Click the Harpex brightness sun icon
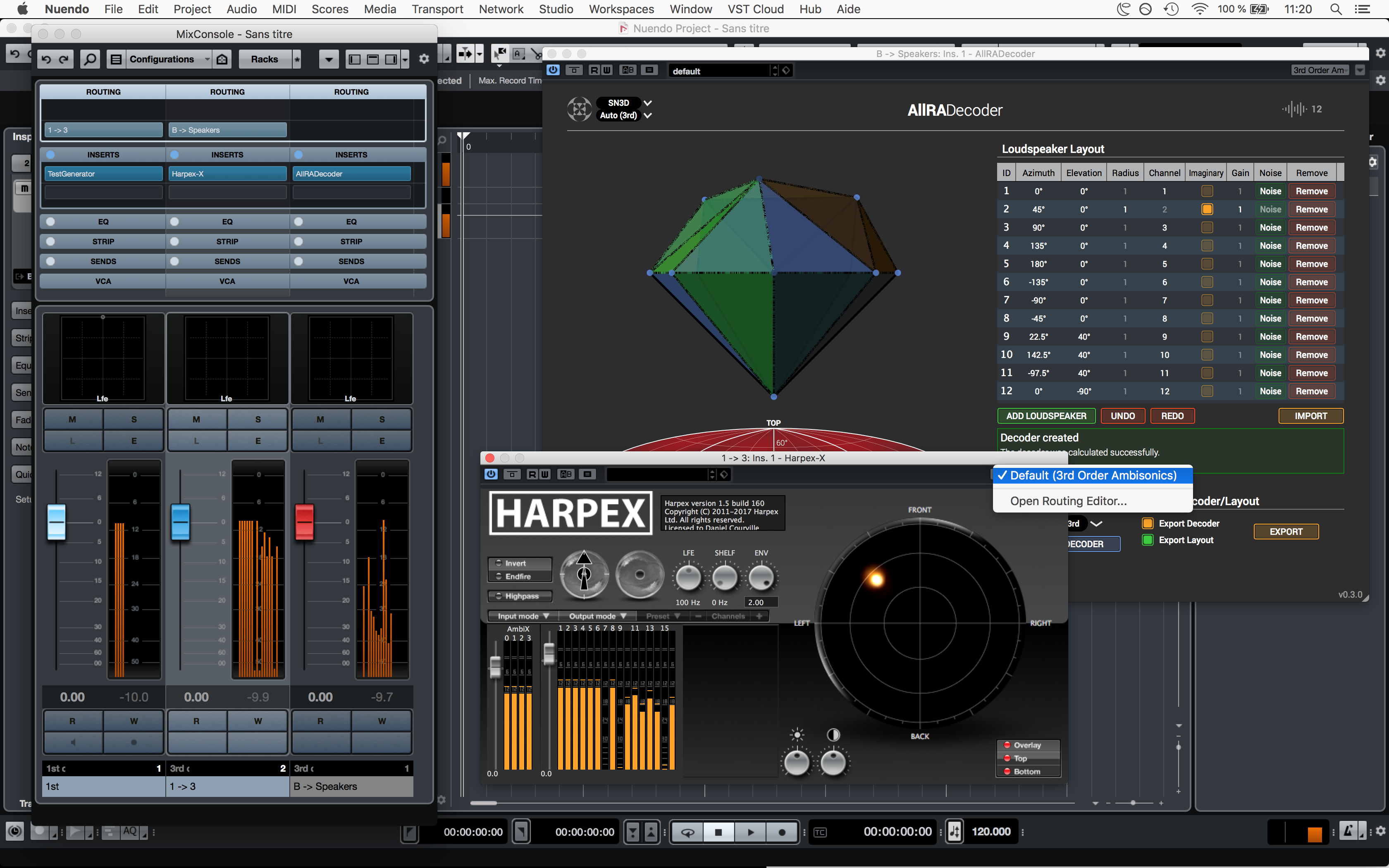This screenshot has height=868, width=1389. pos(797,735)
